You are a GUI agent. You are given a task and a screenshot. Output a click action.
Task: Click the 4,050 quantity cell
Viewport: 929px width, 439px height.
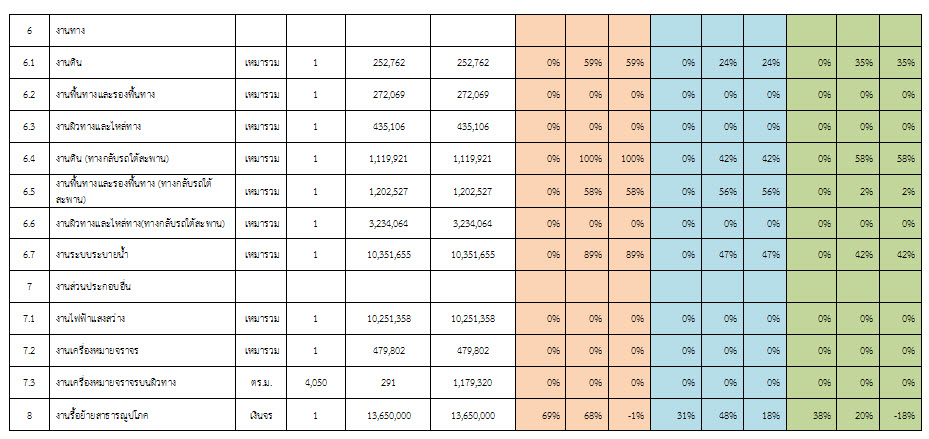314,382
